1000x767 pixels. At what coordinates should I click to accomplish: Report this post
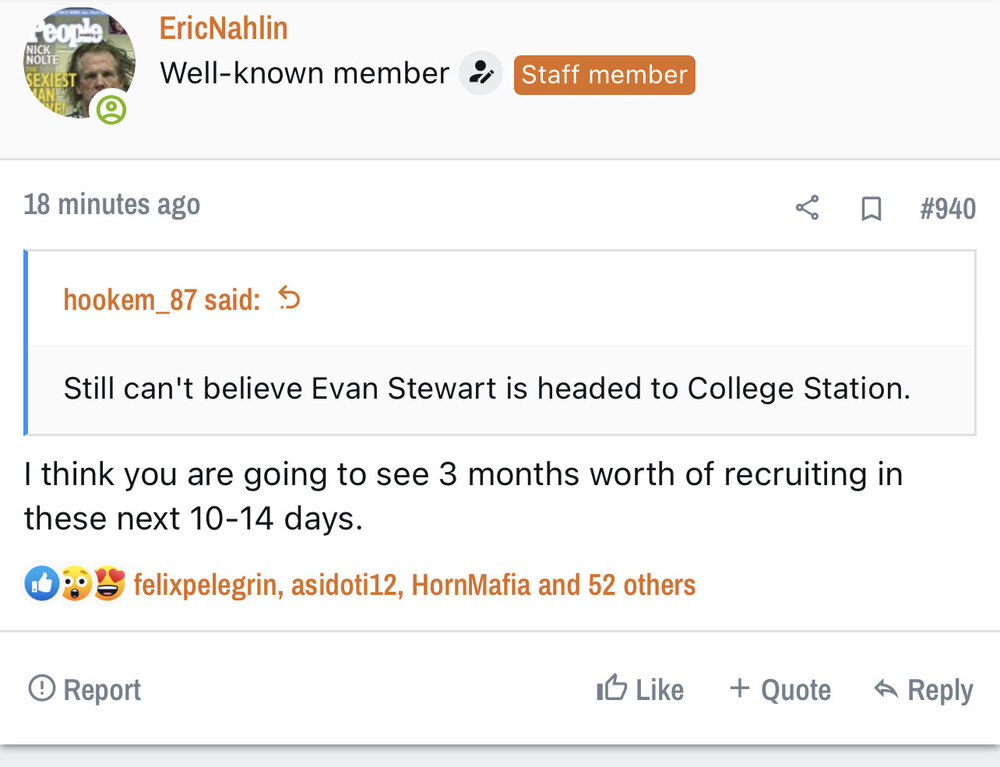point(85,689)
